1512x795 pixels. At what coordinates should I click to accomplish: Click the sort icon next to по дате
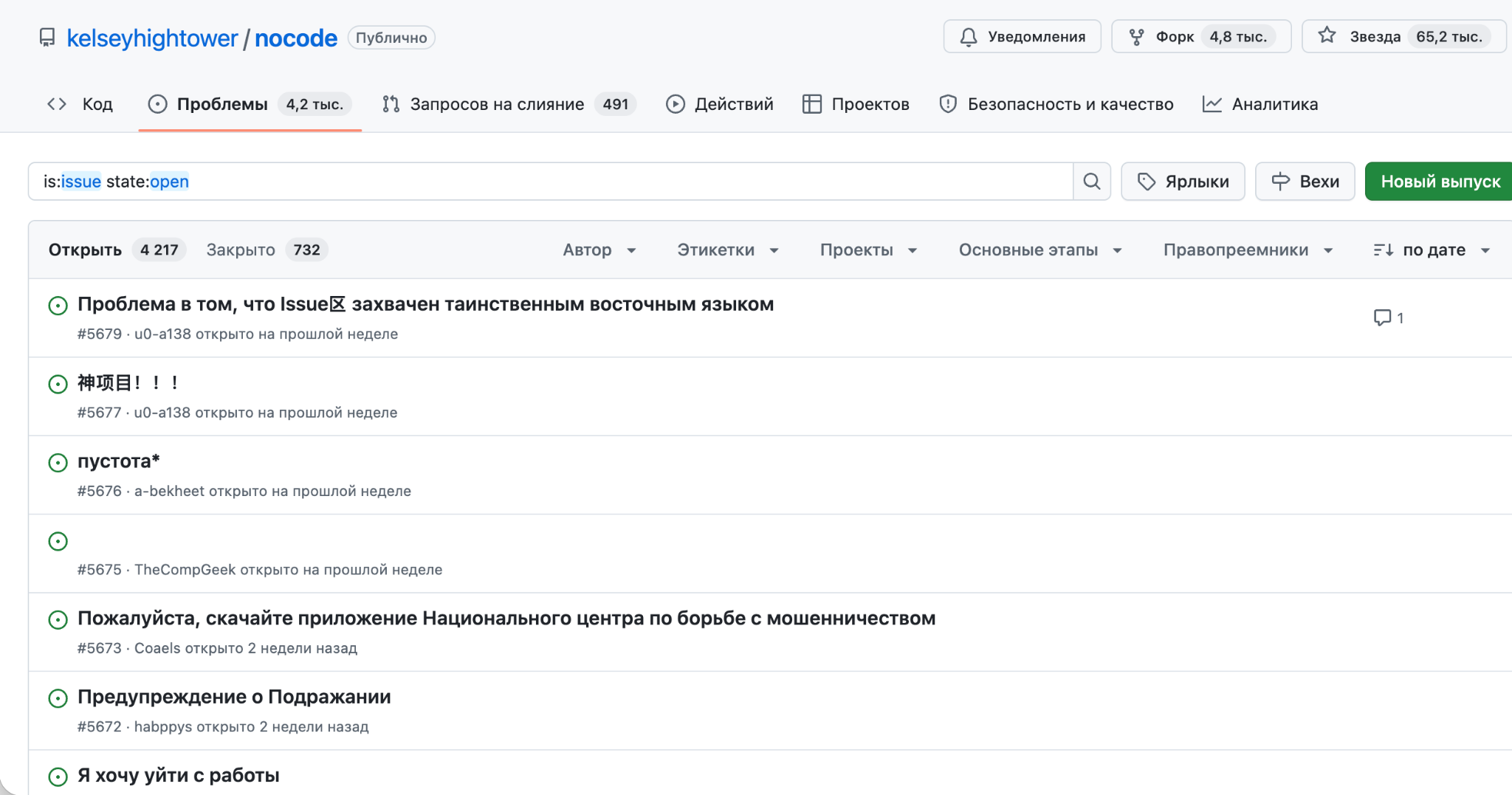pyautogui.click(x=1384, y=249)
